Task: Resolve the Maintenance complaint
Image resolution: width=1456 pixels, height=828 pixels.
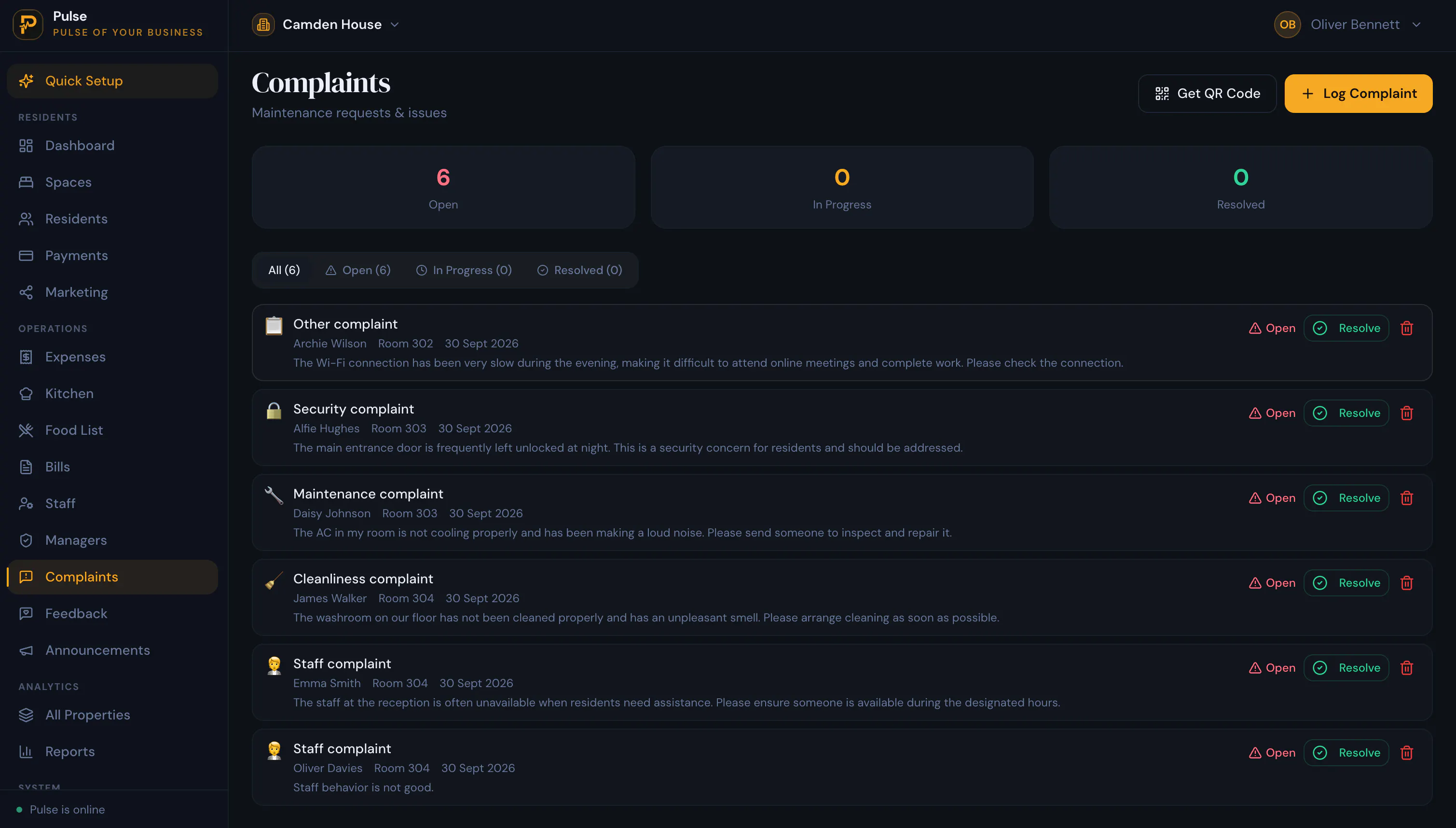Action: [x=1346, y=497]
